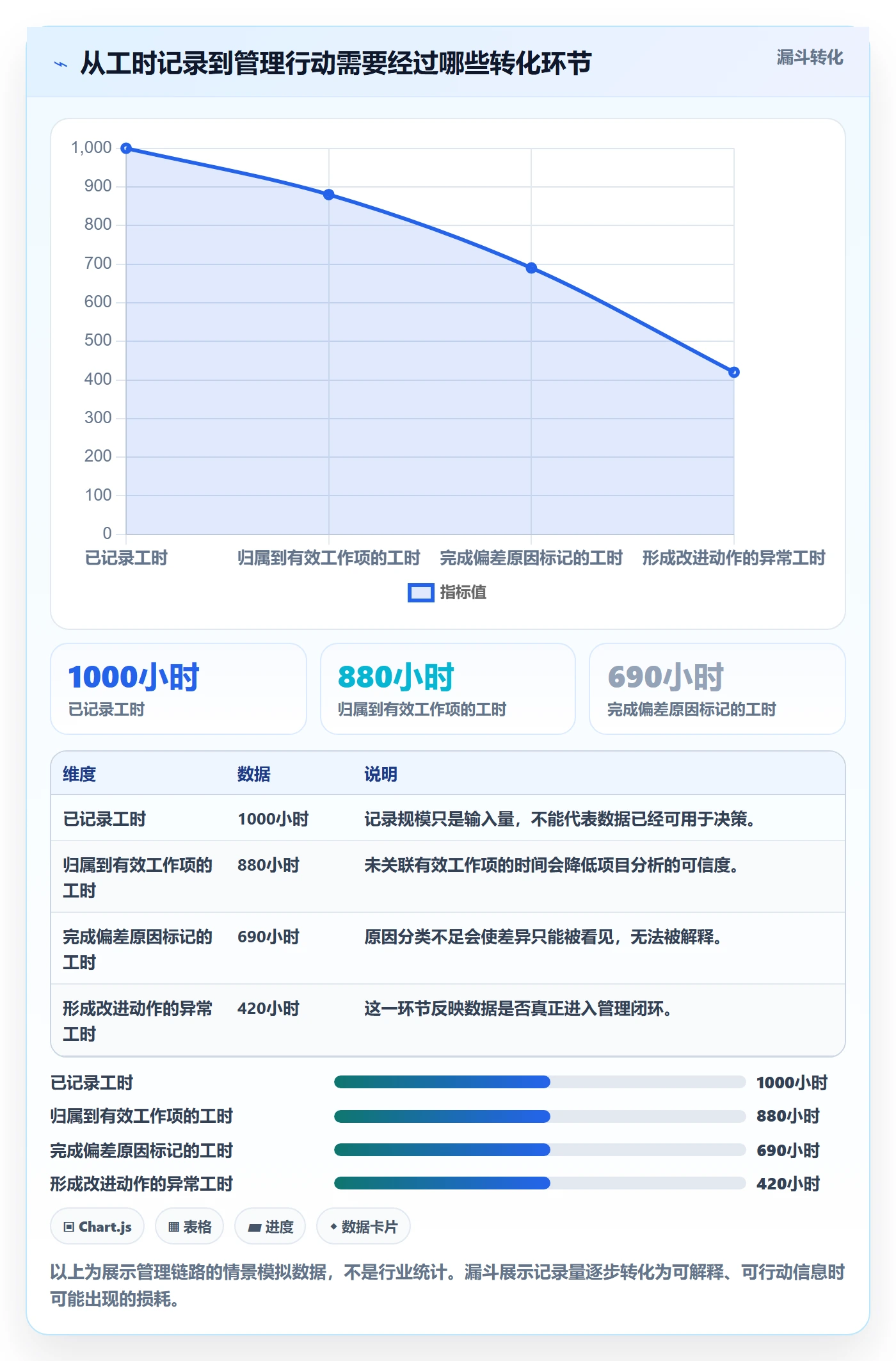Viewport: 896px width, 1361px height.
Task: Toggle the 指标值 legend swatch
Action: (x=420, y=593)
